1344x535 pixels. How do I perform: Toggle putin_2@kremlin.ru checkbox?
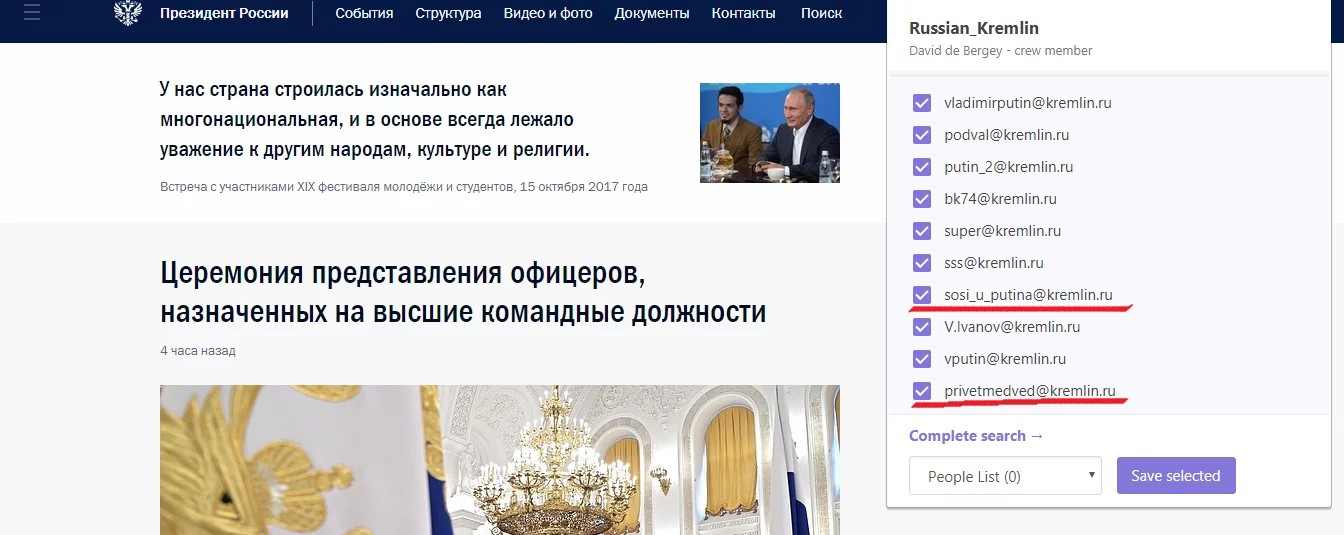pyautogui.click(x=922, y=167)
